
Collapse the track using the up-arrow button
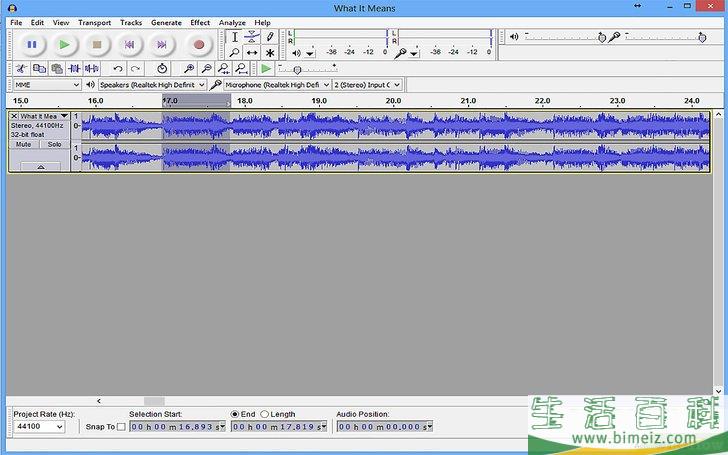pos(41,167)
